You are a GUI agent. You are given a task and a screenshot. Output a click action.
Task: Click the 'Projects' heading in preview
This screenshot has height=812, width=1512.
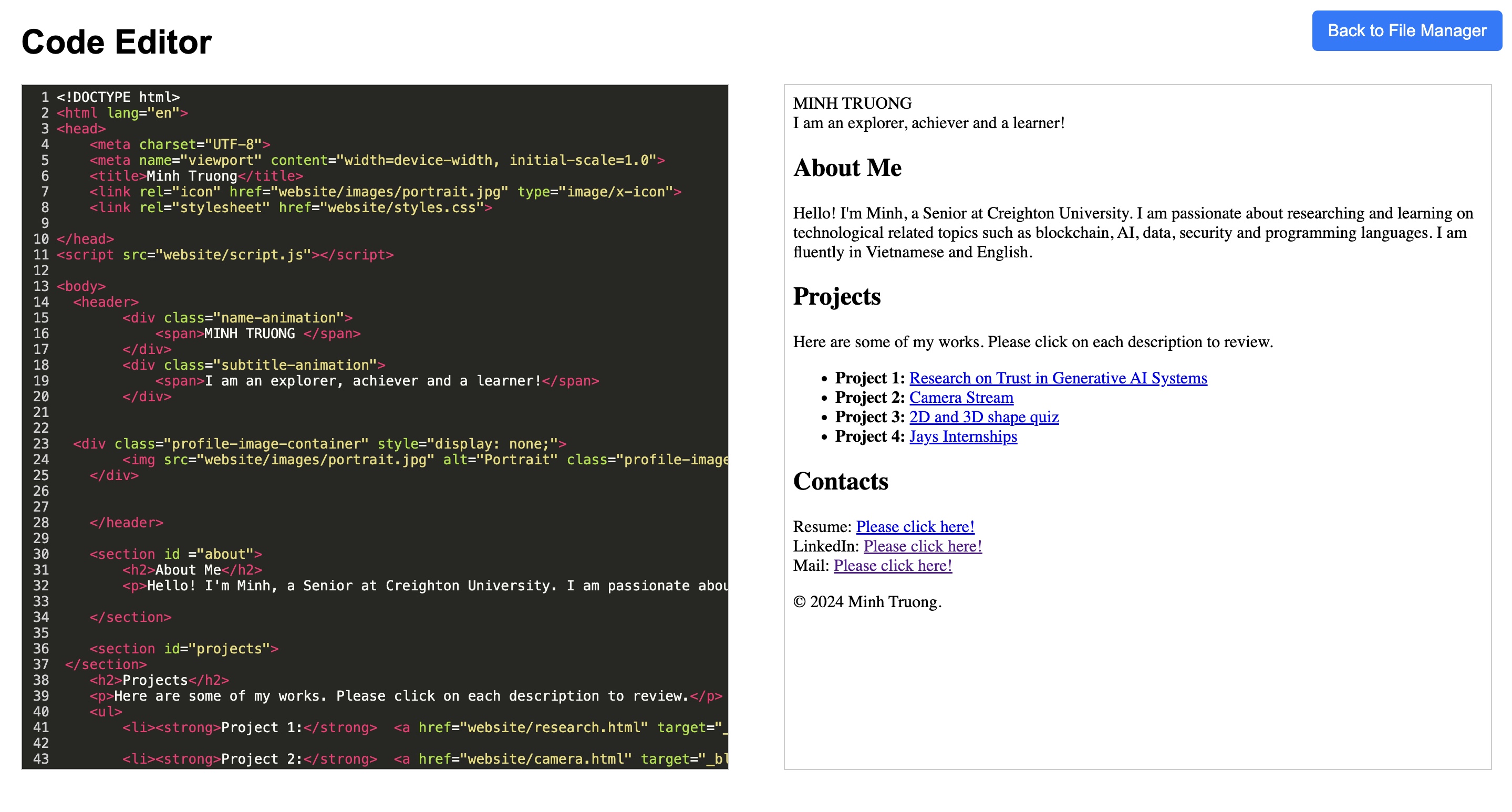836,296
